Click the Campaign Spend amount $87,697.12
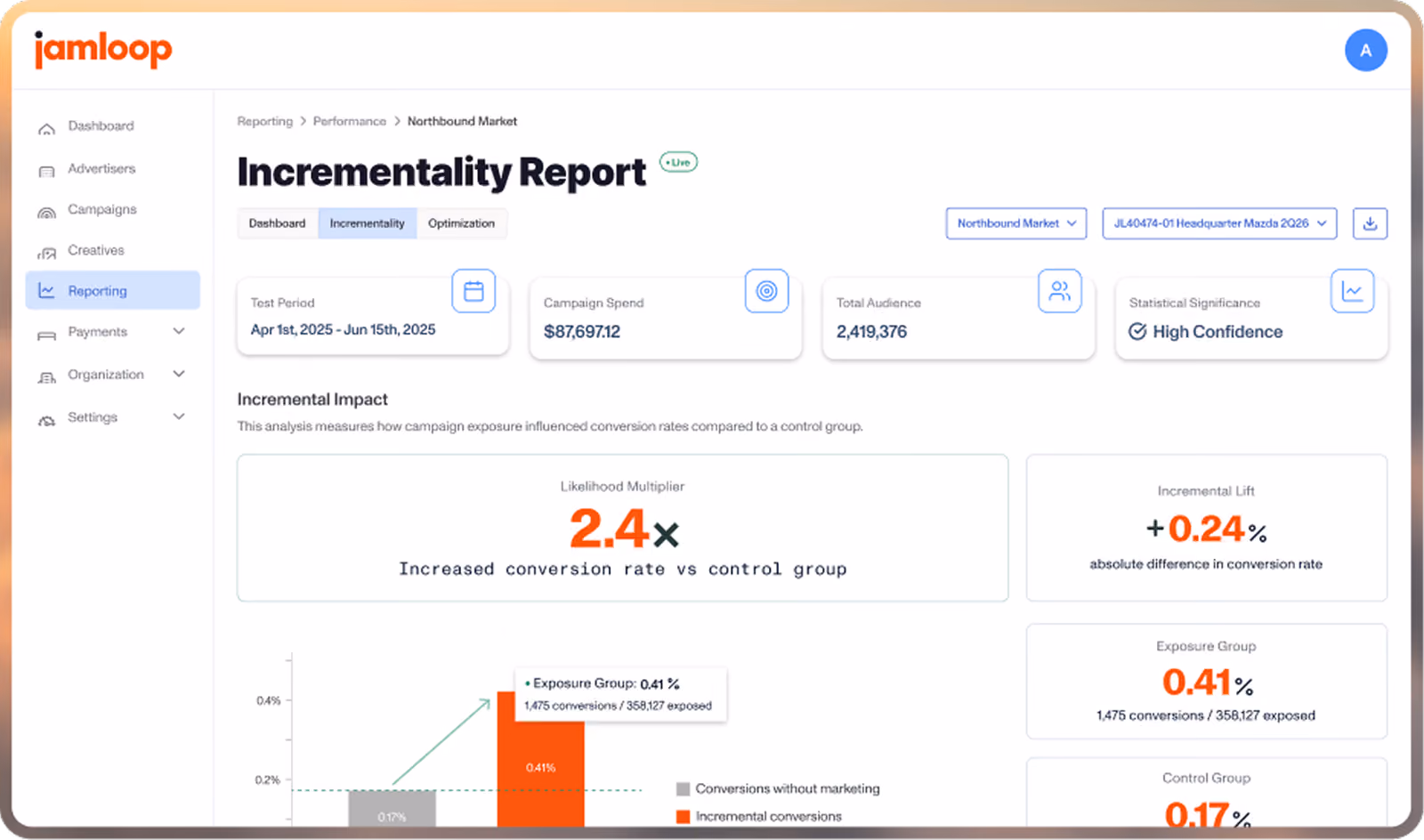The width and height of the screenshot is (1424, 840). [582, 332]
